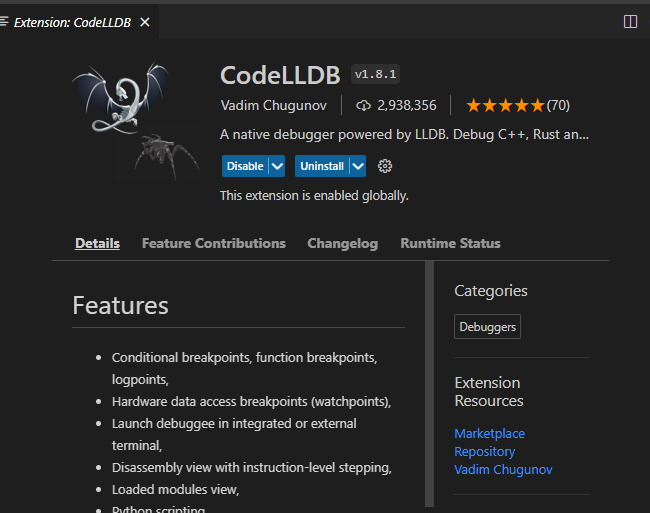The image size is (650, 513).
Task: Select the Details tab
Action: [x=97, y=243]
